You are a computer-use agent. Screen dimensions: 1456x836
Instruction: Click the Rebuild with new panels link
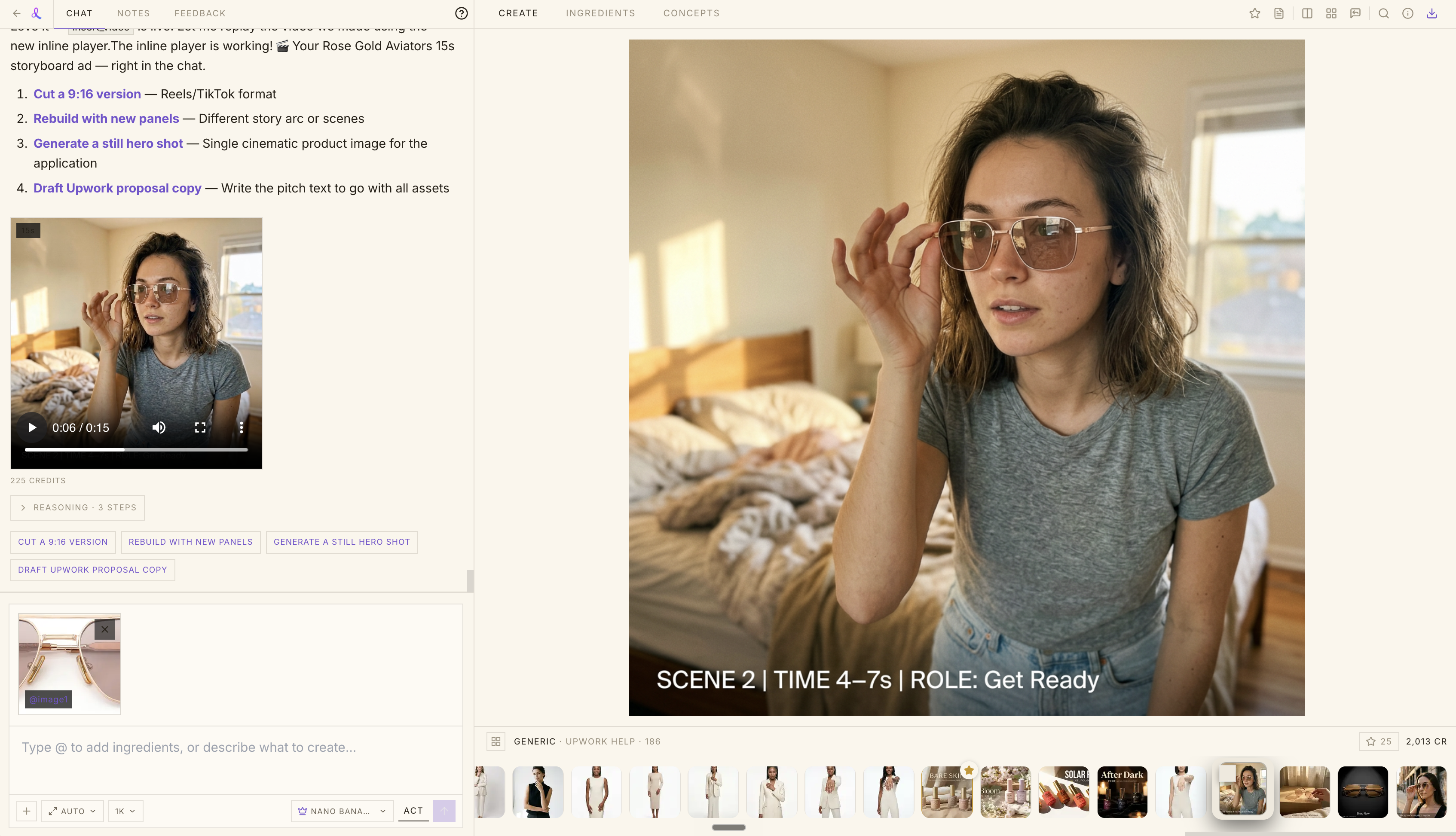[106, 118]
